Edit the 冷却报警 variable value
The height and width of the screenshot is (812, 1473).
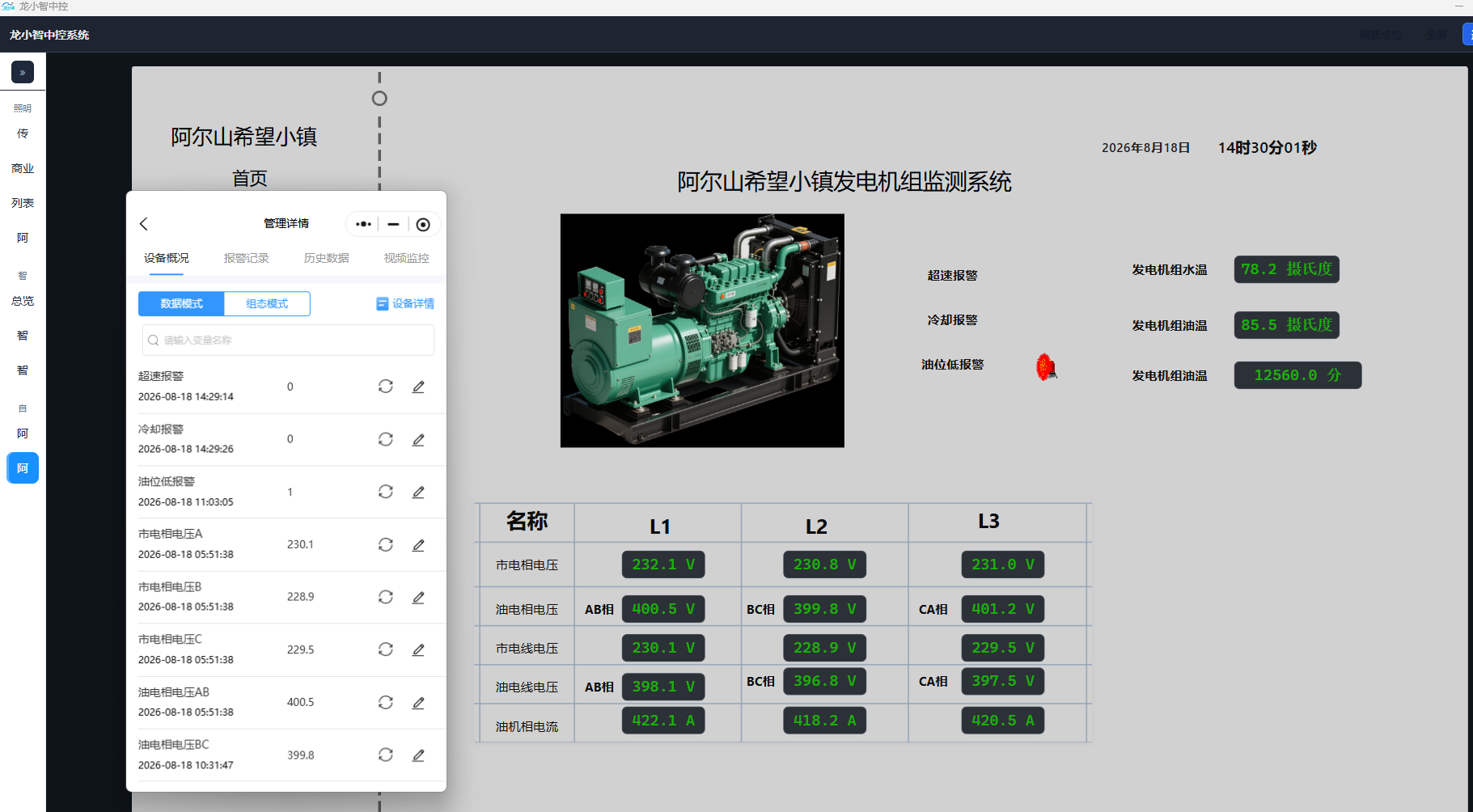click(x=418, y=439)
